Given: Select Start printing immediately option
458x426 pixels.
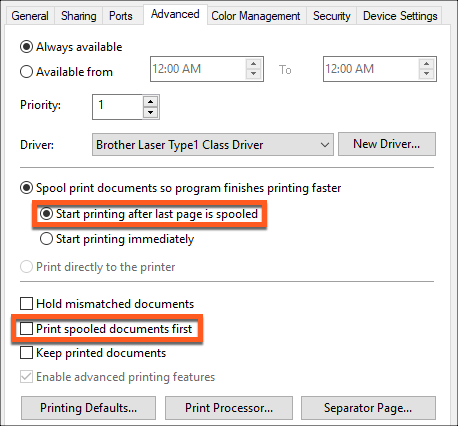Looking at the screenshot, I should point(46,239).
